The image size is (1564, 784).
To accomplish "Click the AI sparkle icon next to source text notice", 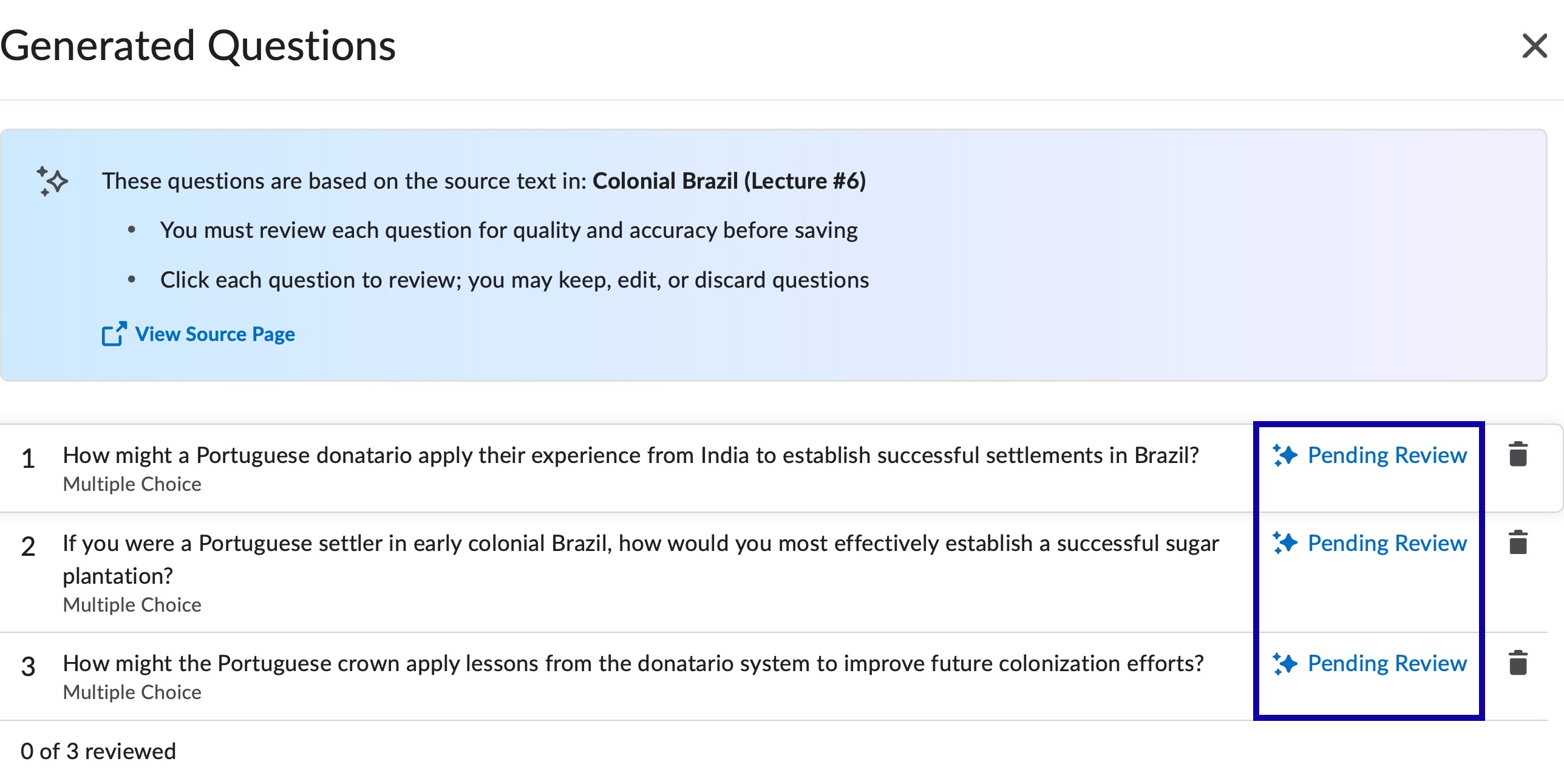I will (x=51, y=180).
